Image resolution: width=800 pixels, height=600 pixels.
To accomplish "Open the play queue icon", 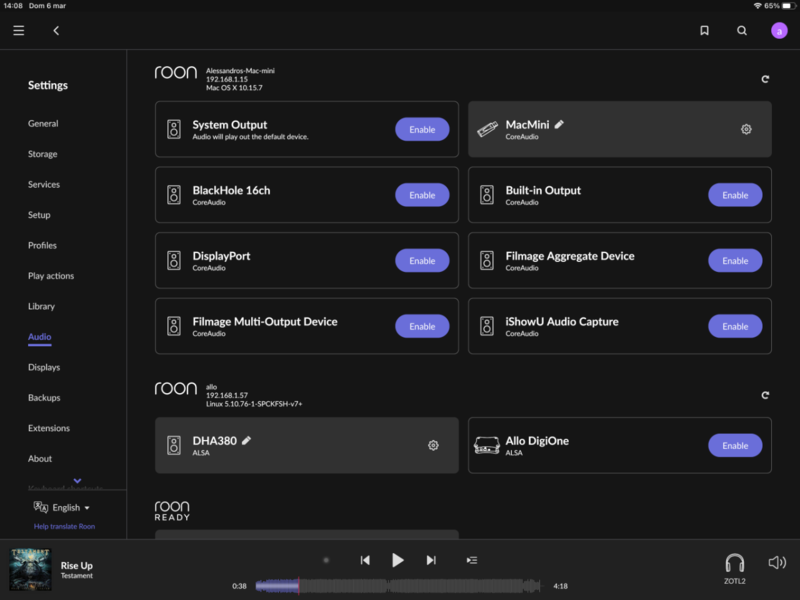I will click(472, 561).
